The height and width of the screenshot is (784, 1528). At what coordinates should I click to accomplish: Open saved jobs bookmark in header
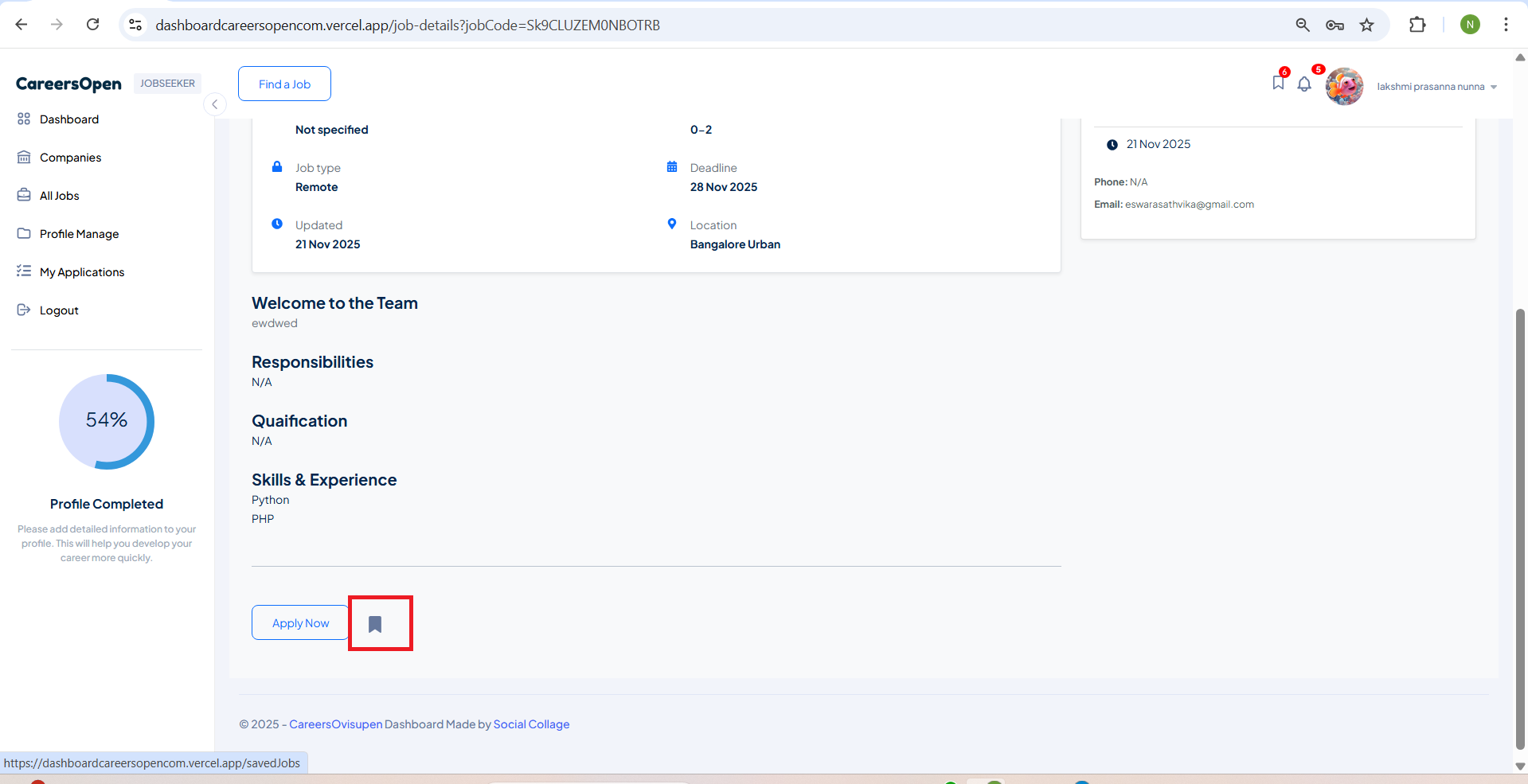1278,83
